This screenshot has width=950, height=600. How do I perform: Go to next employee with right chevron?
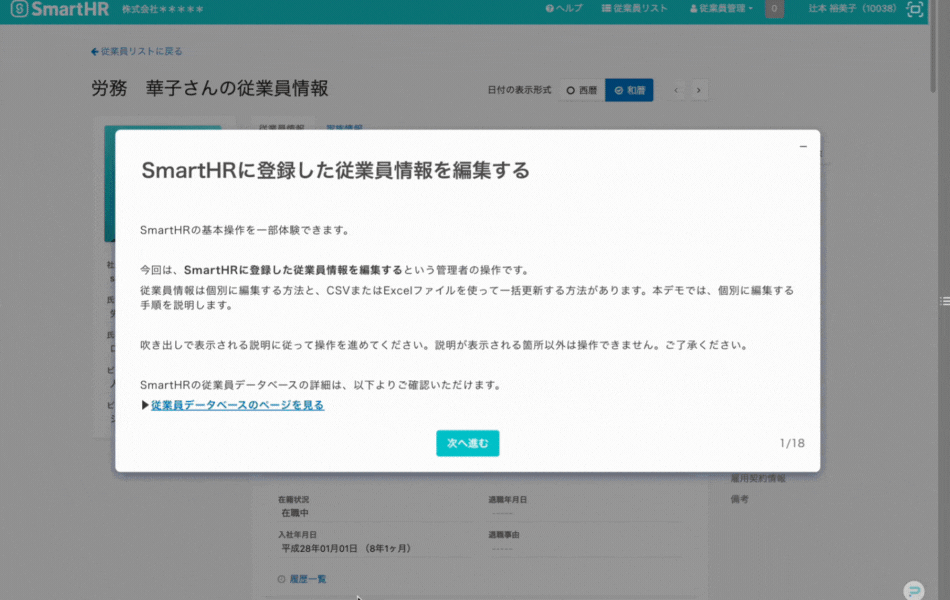[699, 90]
